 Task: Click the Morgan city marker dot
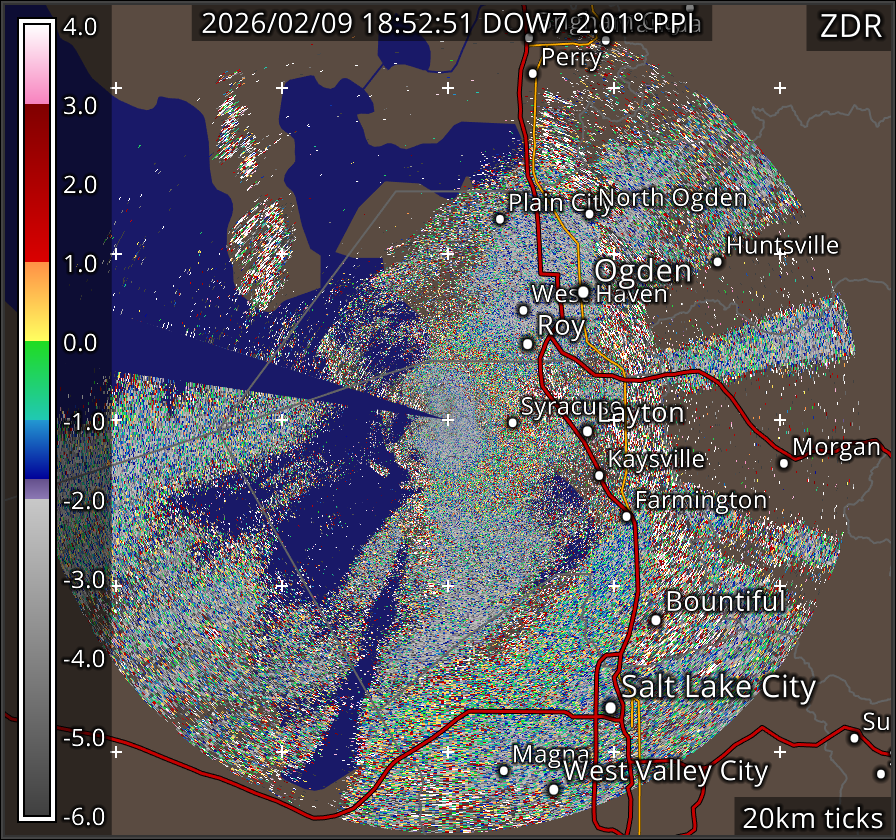(x=784, y=463)
